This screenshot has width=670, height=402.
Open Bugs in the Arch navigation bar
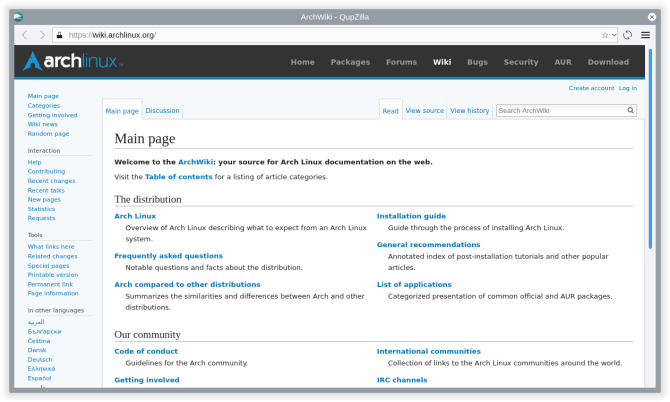point(477,62)
